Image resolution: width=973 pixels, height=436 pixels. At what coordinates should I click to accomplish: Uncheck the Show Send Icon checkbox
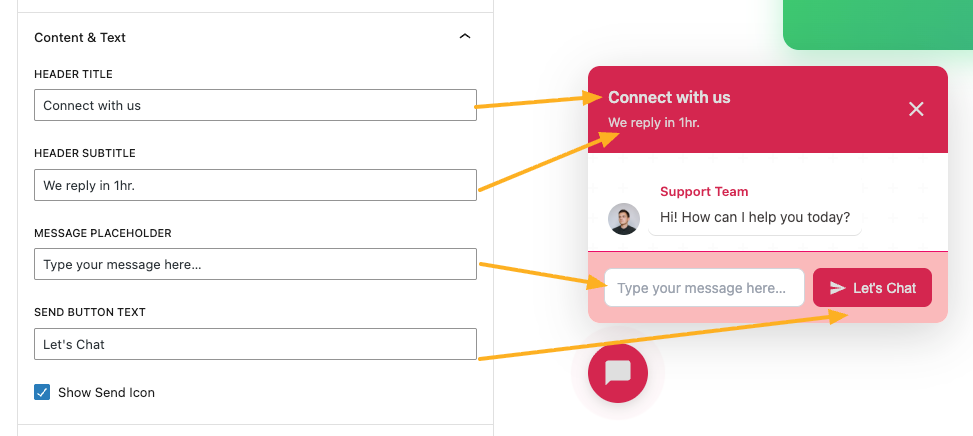(42, 392)
